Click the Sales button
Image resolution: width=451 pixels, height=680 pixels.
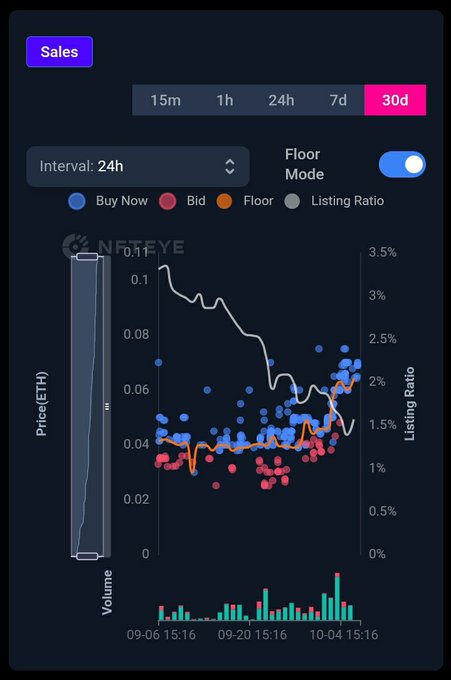coord(59,52)
